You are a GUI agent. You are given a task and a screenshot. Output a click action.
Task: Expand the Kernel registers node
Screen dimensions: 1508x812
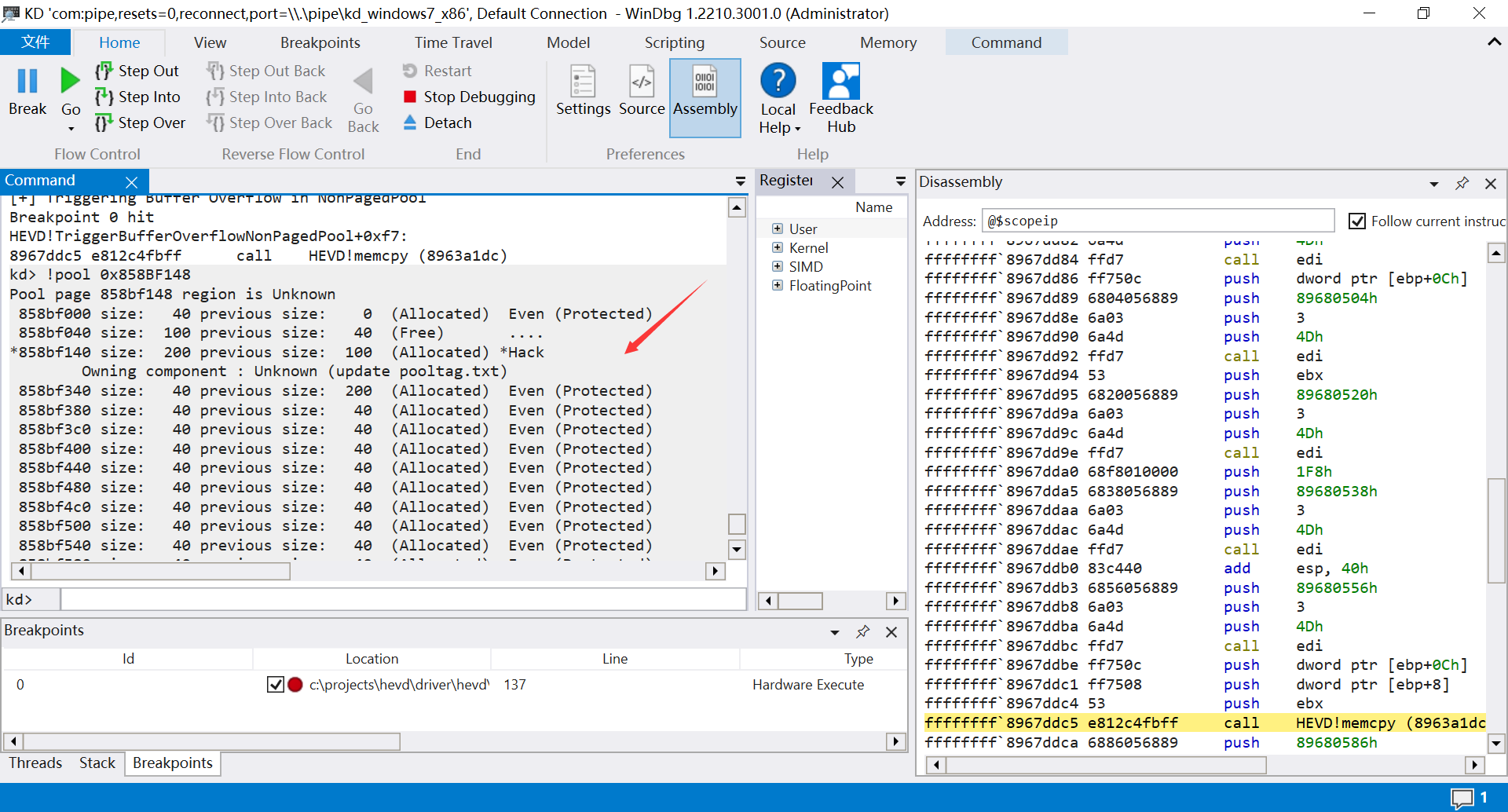tap(778, 247)
